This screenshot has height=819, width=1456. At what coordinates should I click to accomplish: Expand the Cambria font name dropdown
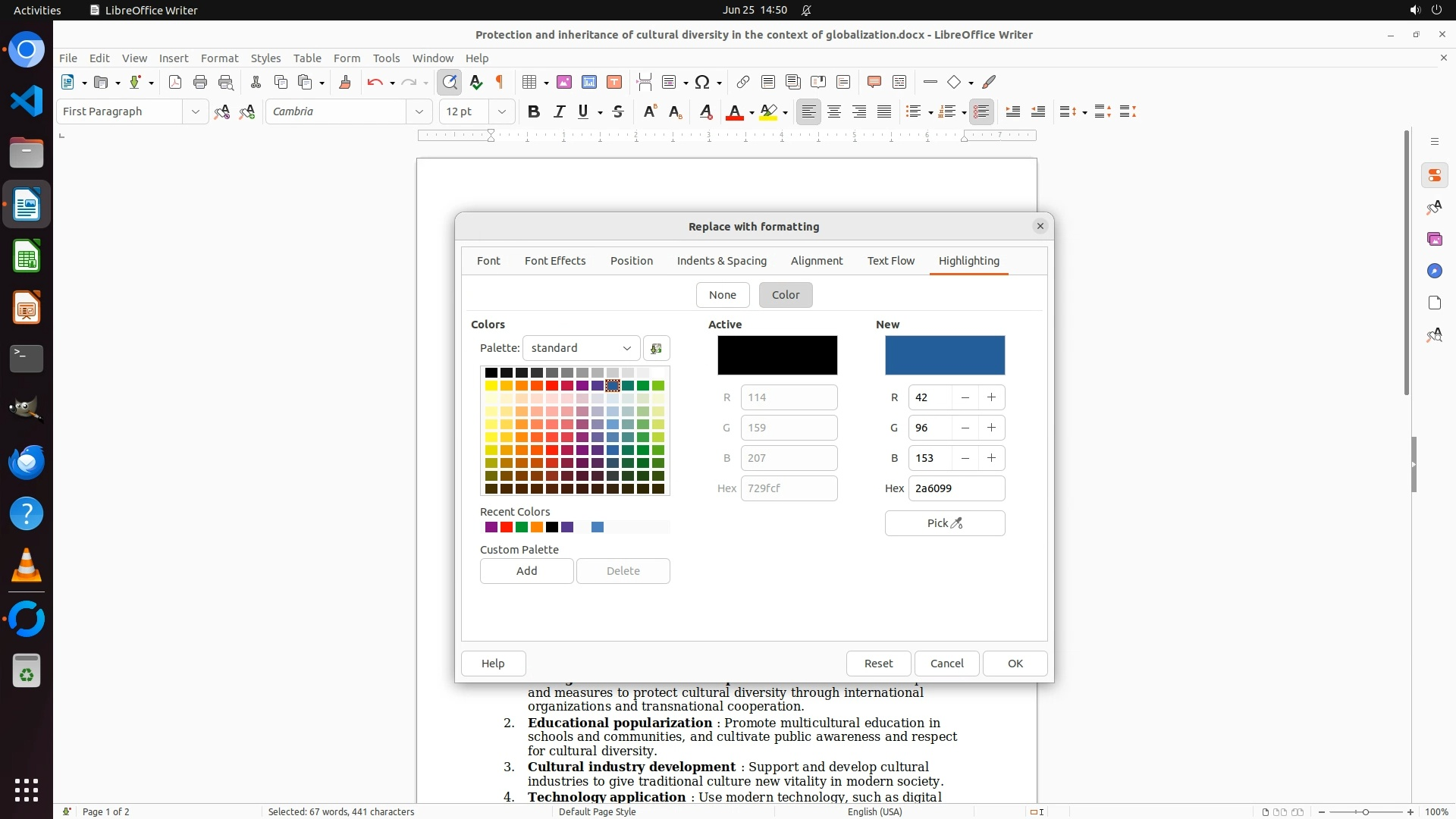[x=419, y=111]
